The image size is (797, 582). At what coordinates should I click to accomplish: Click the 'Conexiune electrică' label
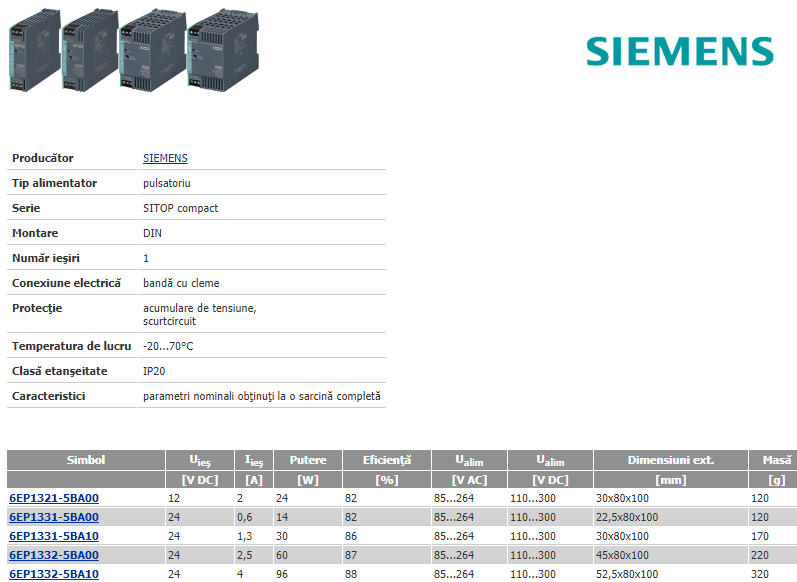[67, 283]
